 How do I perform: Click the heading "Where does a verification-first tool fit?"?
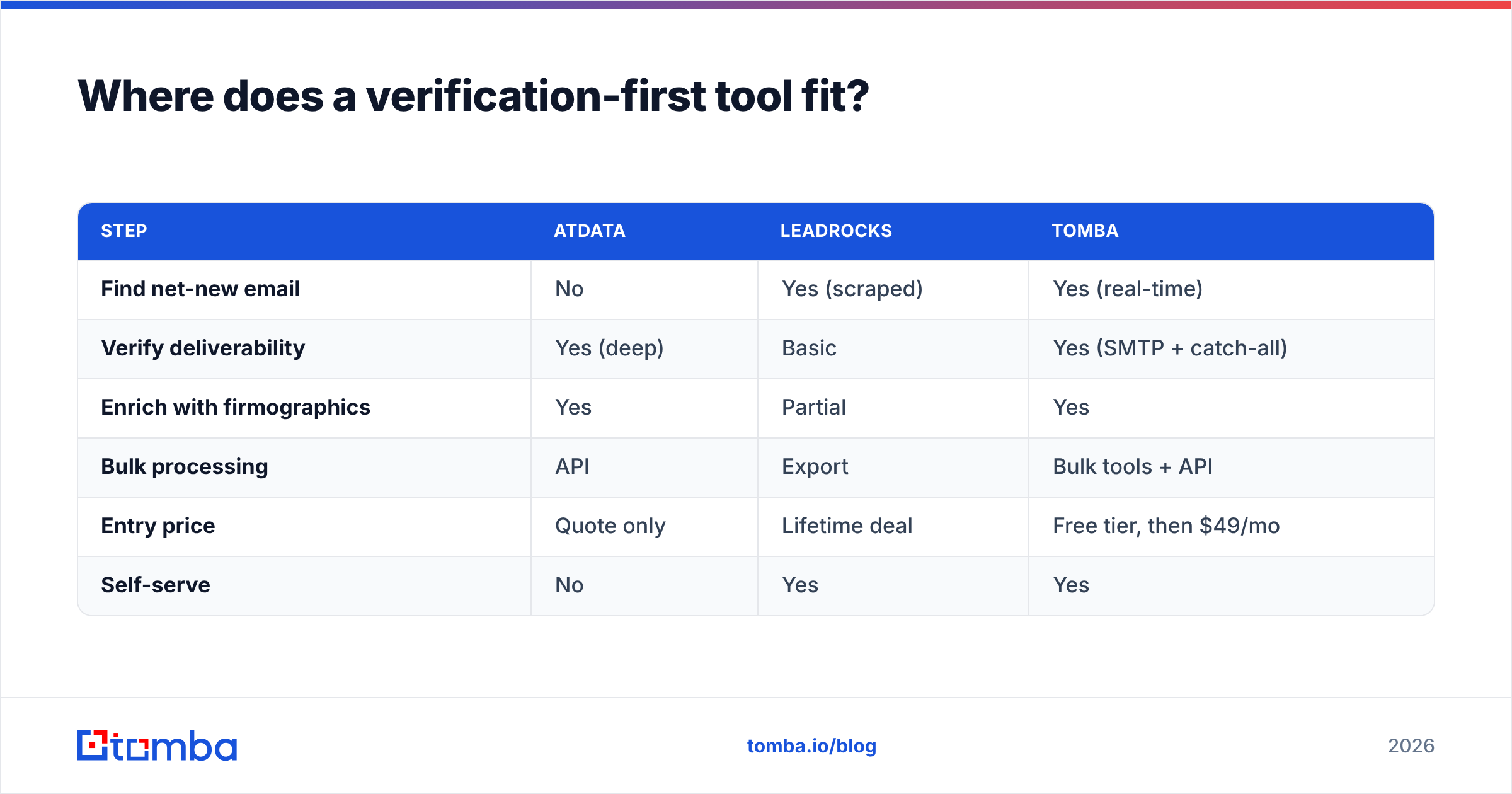[x=473, y=96]
